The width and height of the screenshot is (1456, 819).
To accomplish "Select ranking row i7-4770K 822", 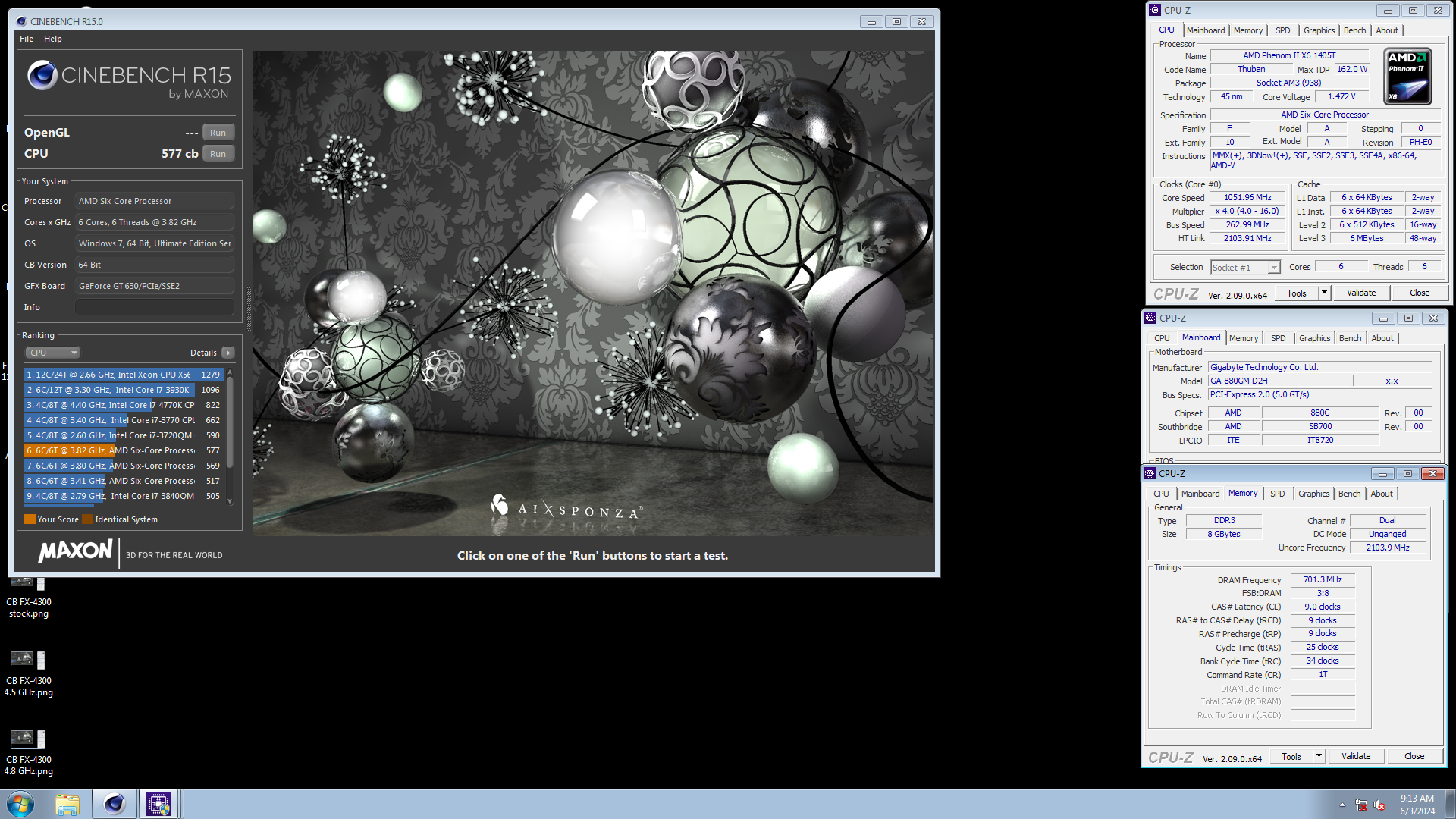I will [x=124, y=405].
